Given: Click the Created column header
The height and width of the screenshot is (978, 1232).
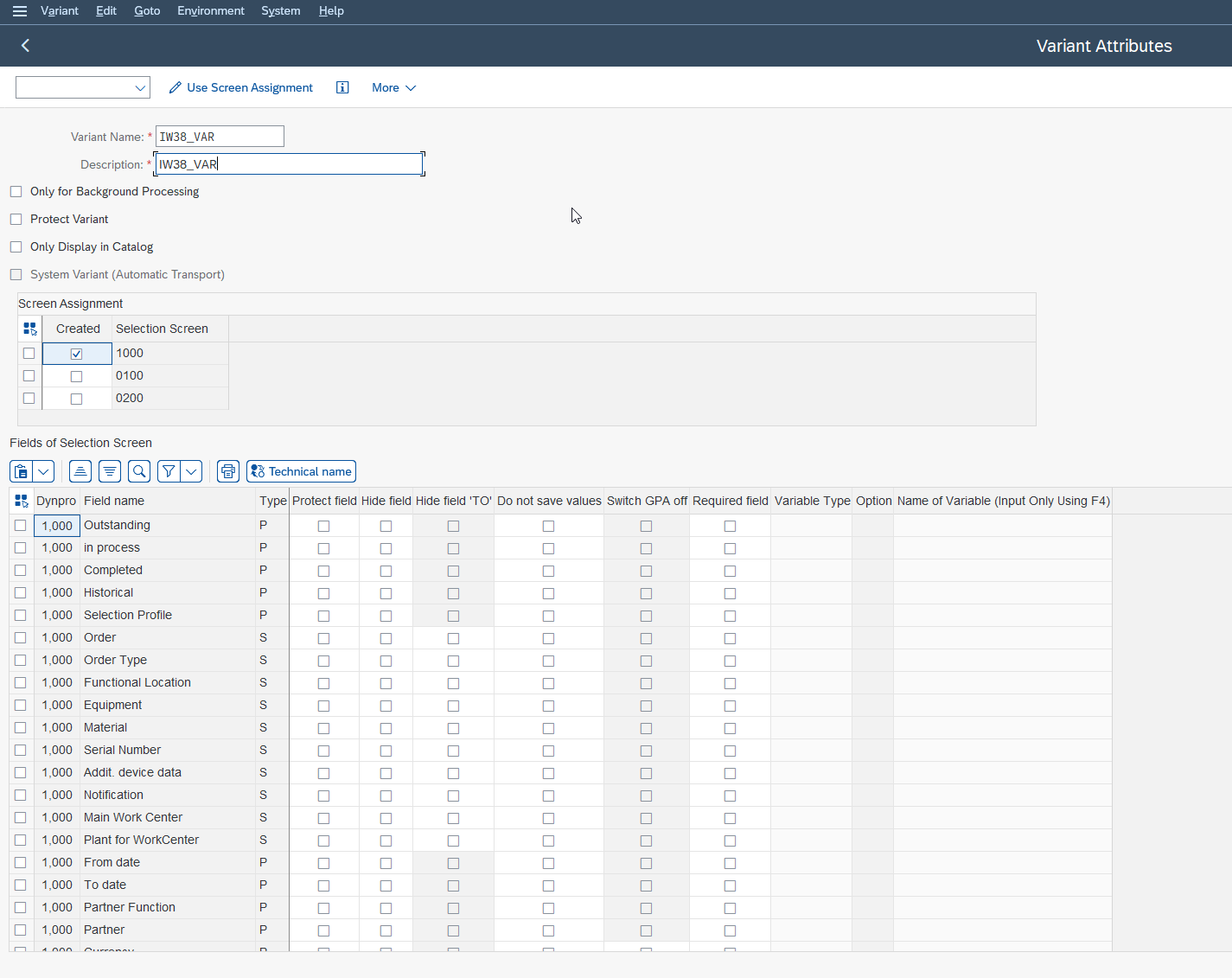Looking at the screenshot, I should point(78,329).
